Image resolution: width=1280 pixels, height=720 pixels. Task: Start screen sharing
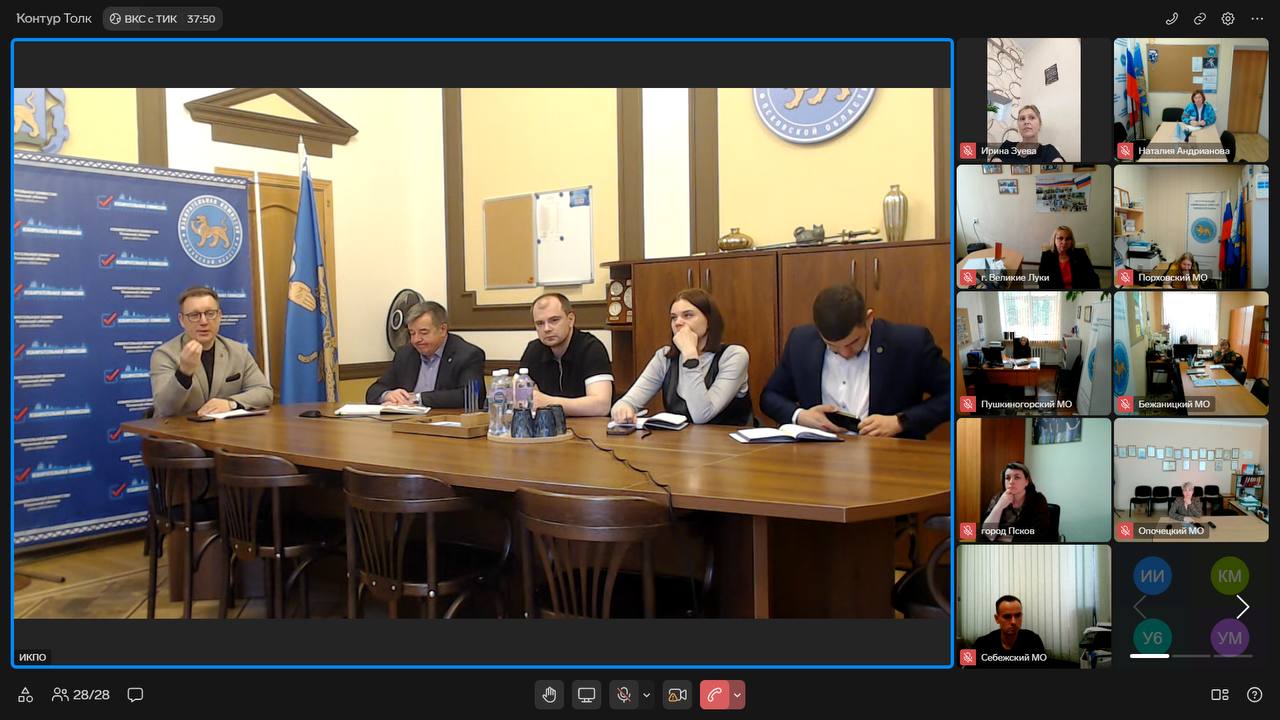click(x=587, y=695)
